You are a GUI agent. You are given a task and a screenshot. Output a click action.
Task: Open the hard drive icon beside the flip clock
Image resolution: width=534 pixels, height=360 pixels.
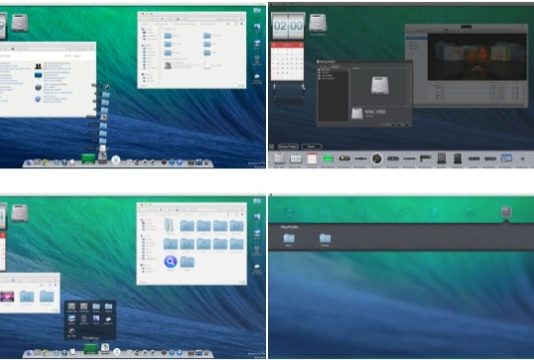point(317,23)
